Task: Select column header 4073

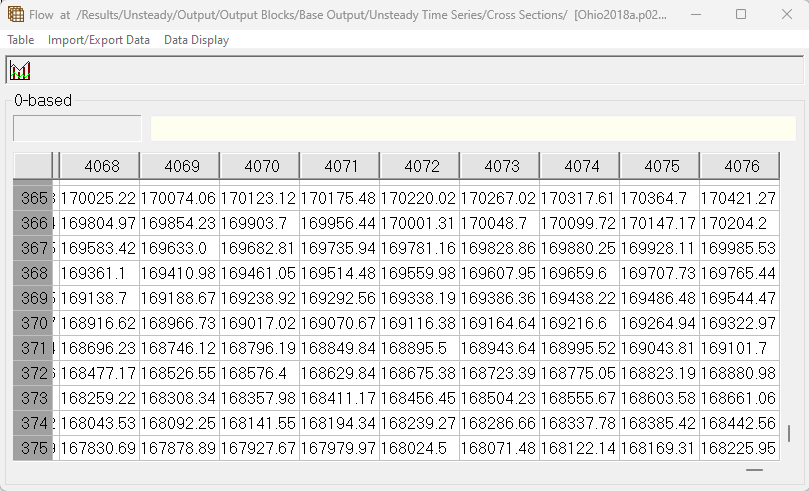Action: (500, 166)
